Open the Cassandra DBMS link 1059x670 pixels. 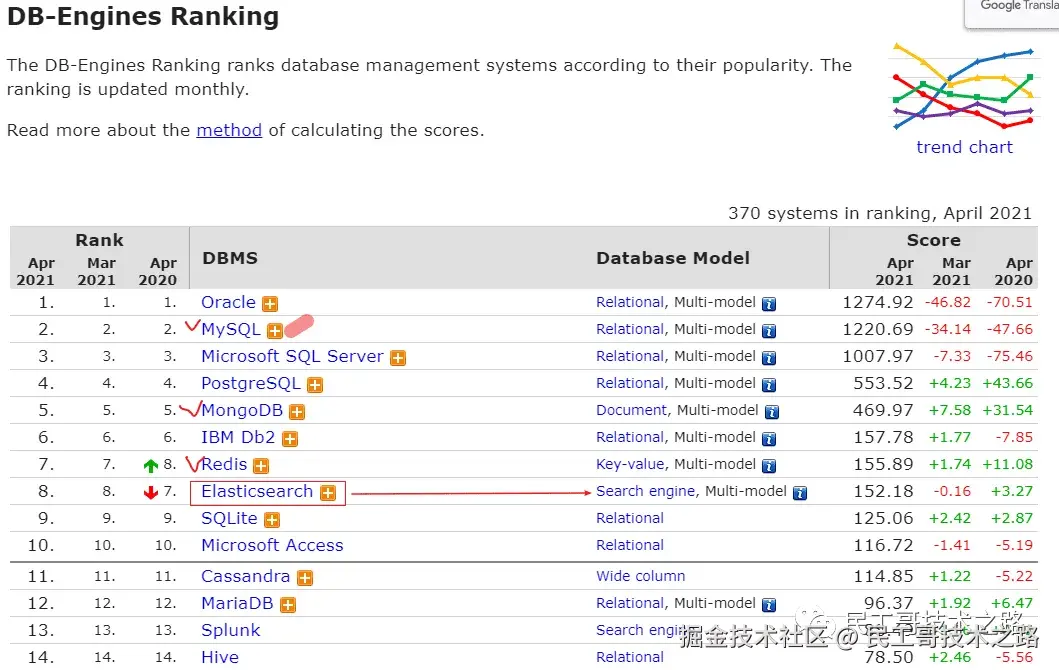click(245, 576)
